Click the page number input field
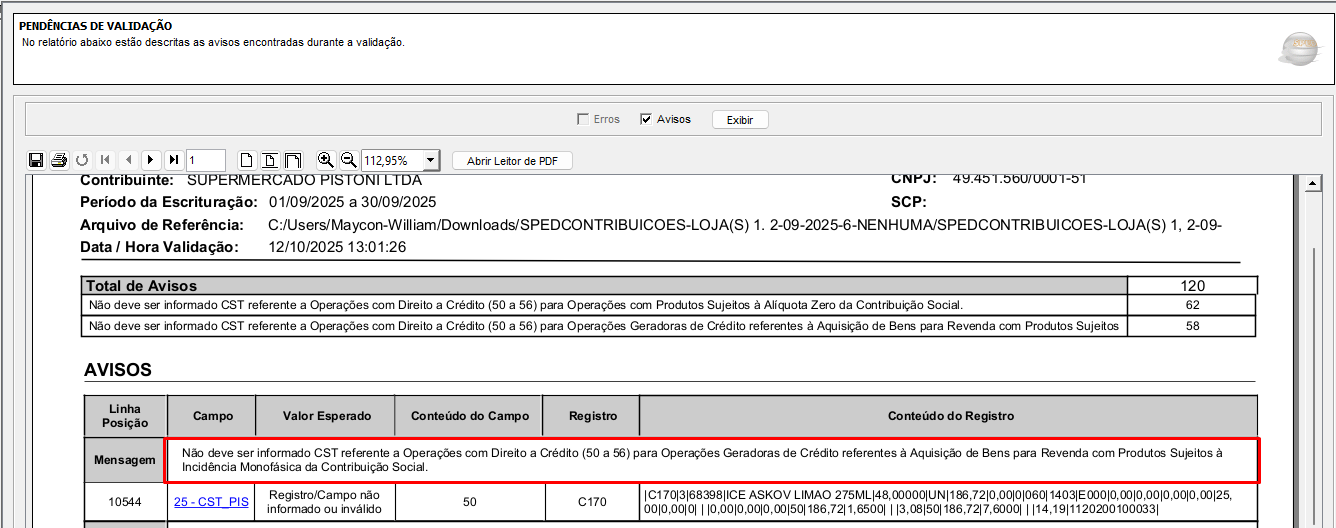The height and width of the screenshot is (528, 1336). click(205, 160)
